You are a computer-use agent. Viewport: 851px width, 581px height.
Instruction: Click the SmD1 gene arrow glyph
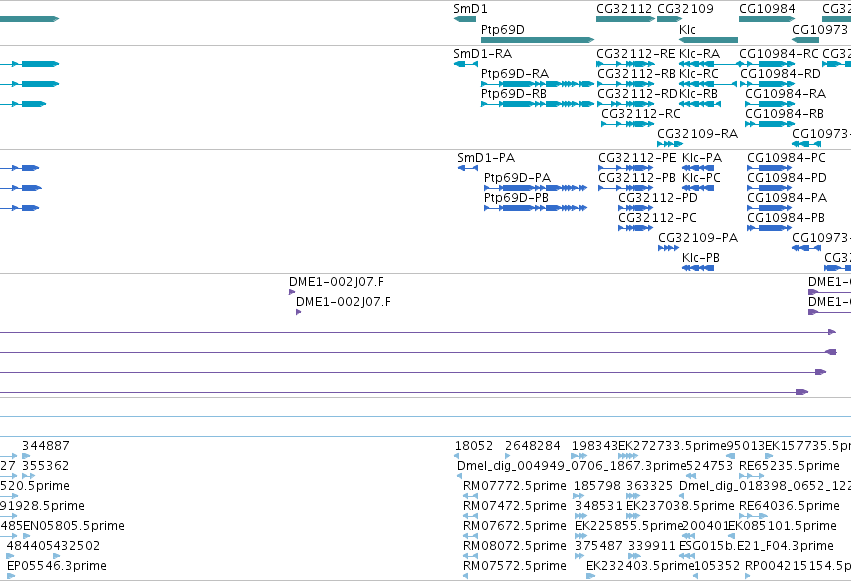(x=465, y=19)
